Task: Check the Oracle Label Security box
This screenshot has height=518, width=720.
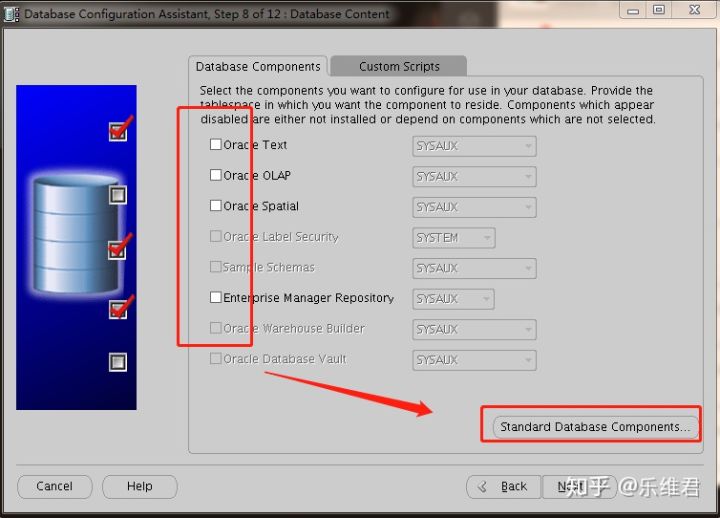Action: click(x=215, y=236)
